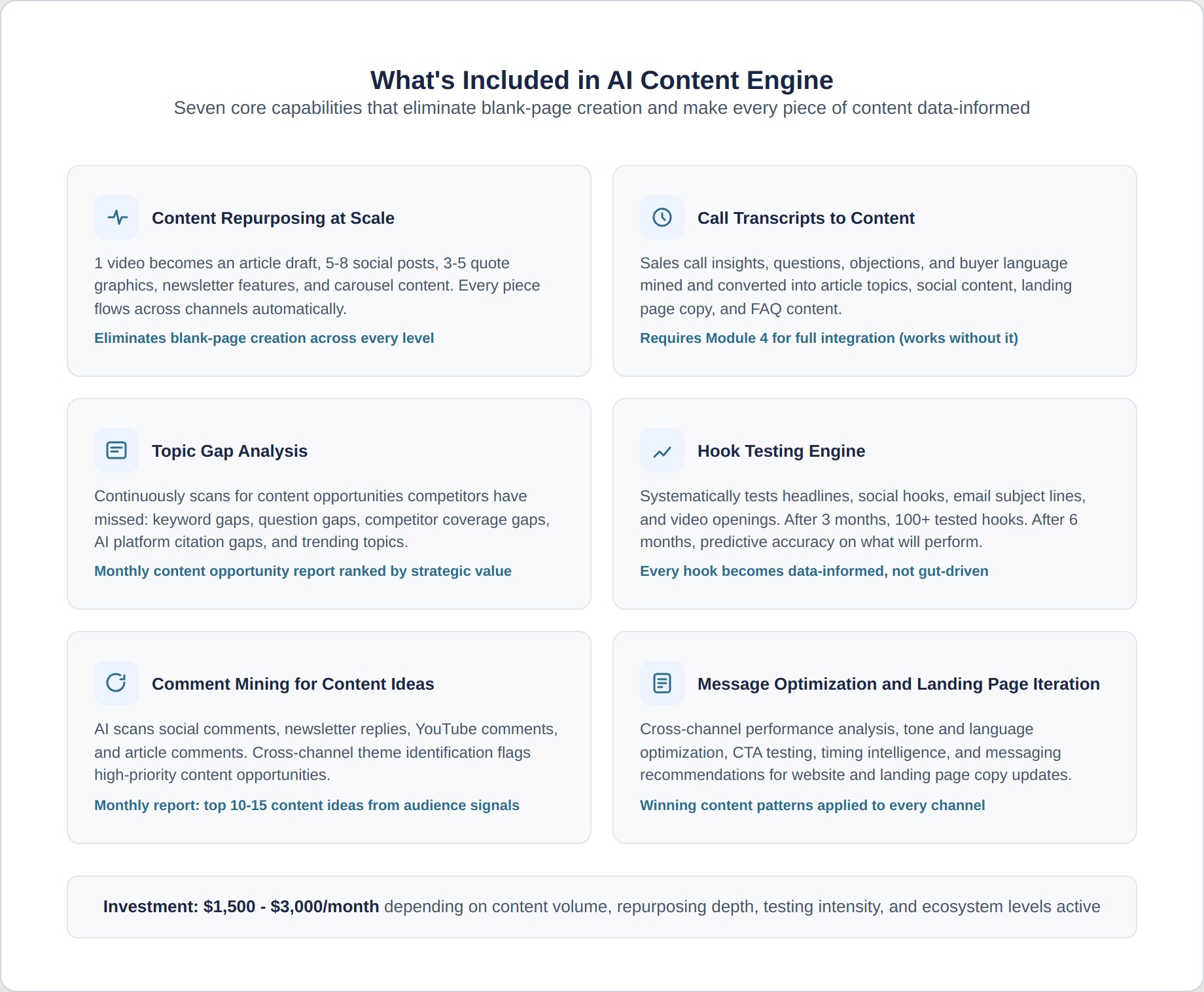This screenshot has height=992, width=1204.
Task: Click the message icon beside Topic Gap Analysis
Action: click(x=116, y=450)
